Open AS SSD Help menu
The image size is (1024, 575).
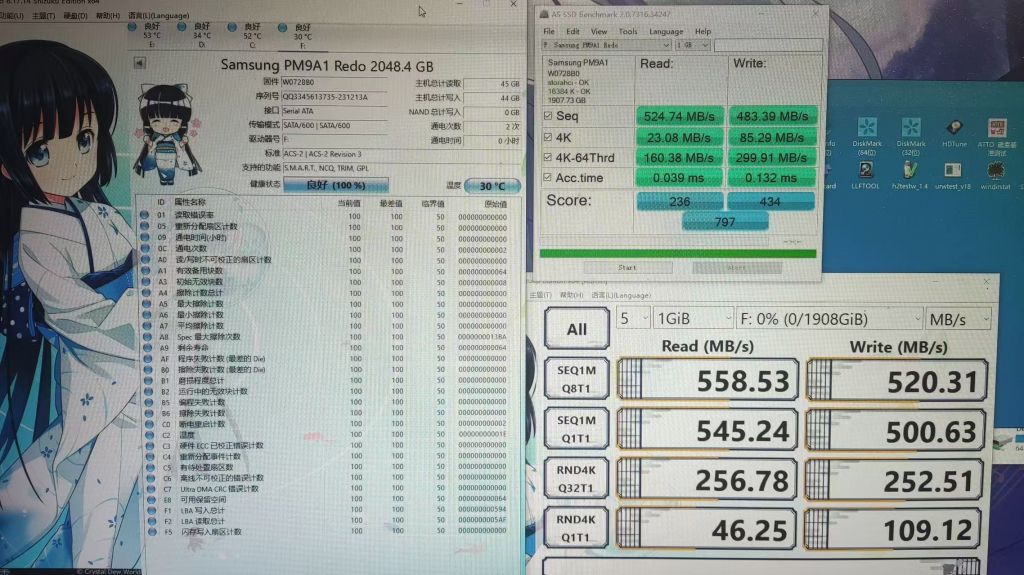click(x=703, y=31)
